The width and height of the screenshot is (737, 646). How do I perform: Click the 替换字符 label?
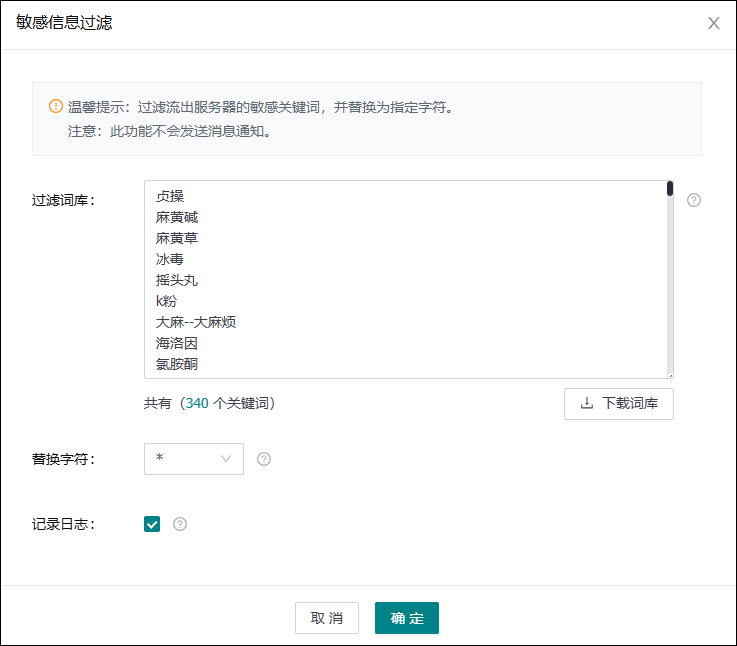click(63, 459)
